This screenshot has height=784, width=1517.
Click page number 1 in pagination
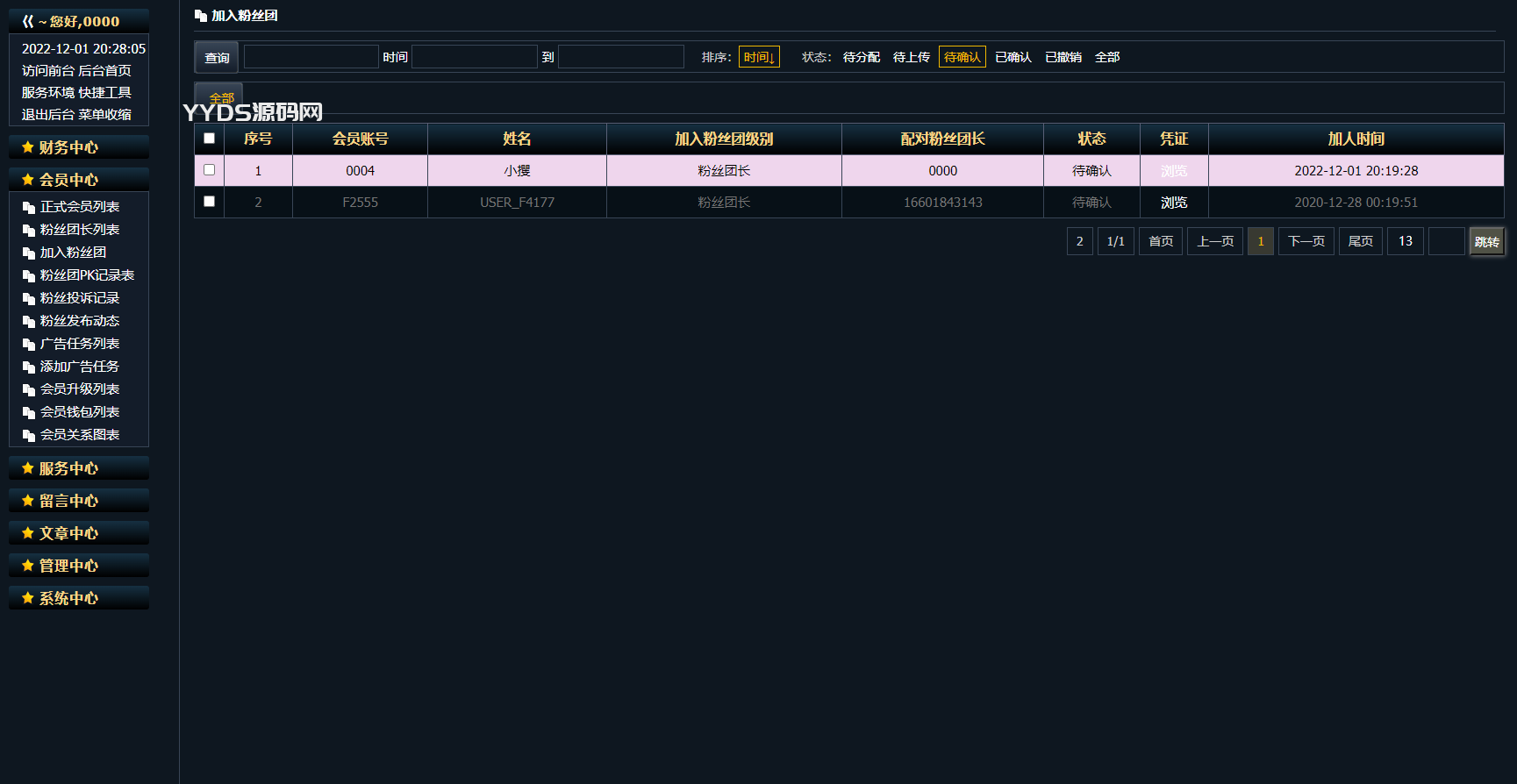[x=1261, y=241]
